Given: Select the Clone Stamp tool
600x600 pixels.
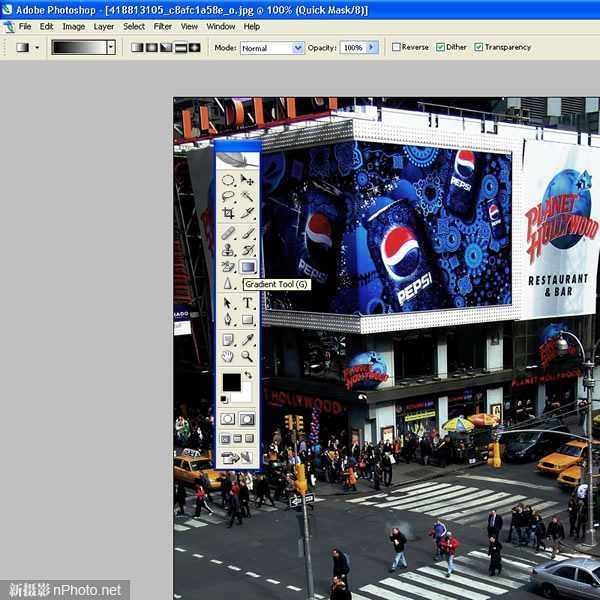Looking at the screenshot, I should [228, 250].
